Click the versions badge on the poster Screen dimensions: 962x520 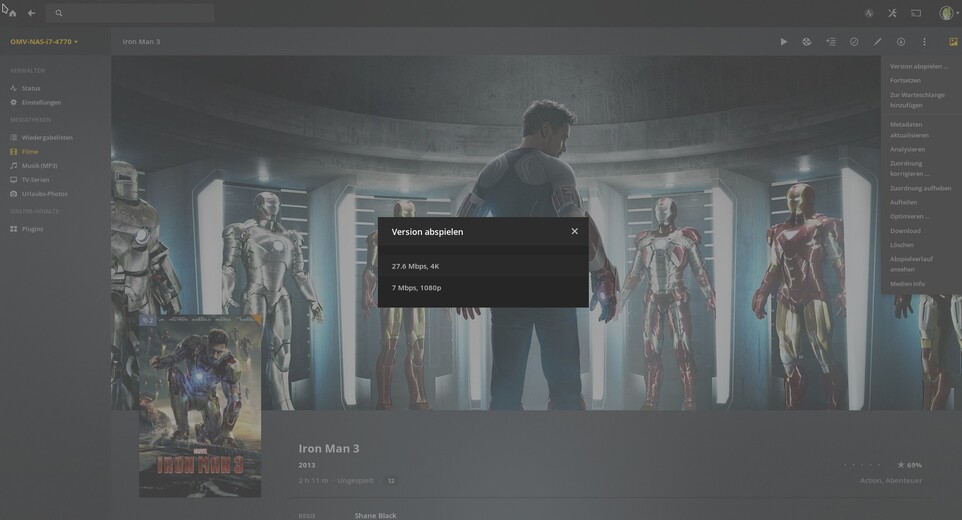148,320
